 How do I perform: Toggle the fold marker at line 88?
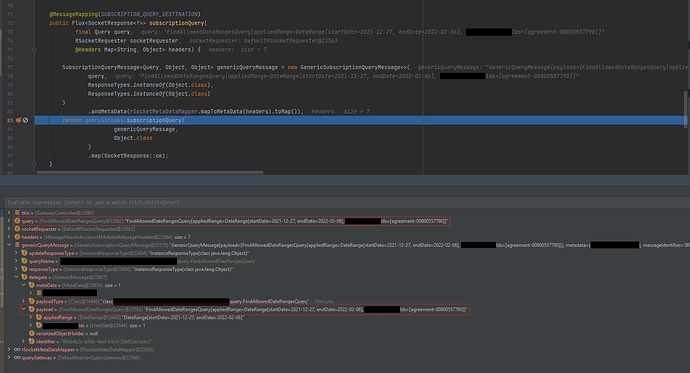coord(34,165)
